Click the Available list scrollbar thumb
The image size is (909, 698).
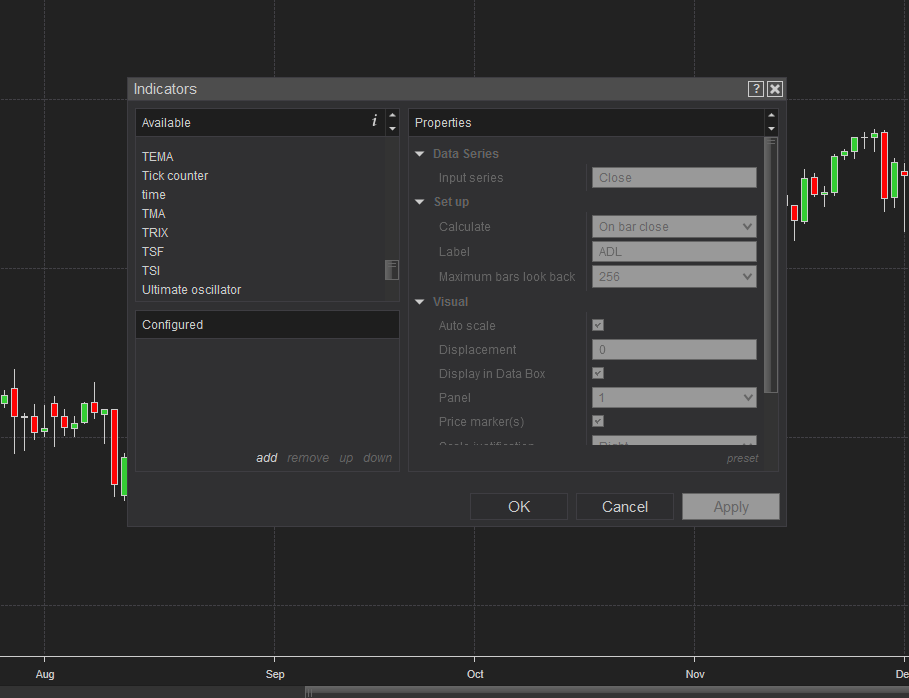pyautogui.click(x=392, y=270)
